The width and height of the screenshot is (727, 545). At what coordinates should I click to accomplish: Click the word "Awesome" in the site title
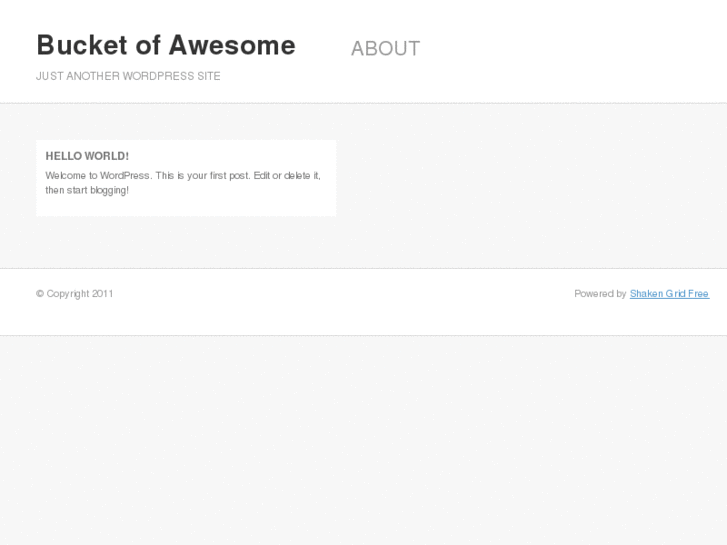232,45
